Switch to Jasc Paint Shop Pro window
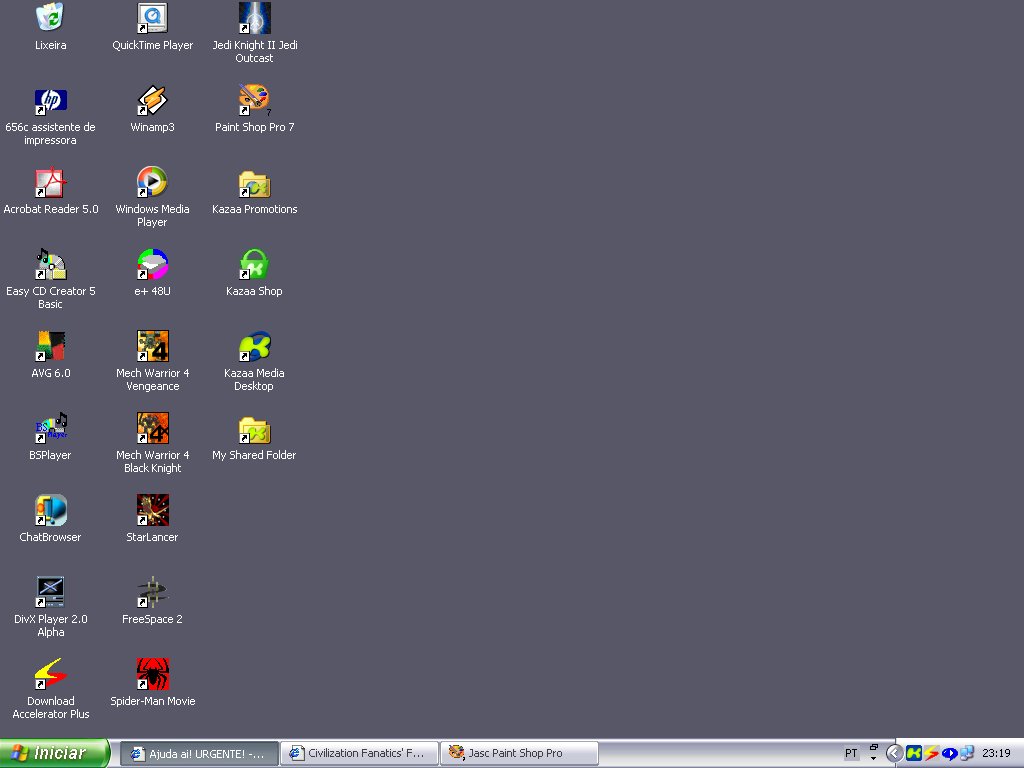Screen dimensions: 1024x768 click(520, 754)
